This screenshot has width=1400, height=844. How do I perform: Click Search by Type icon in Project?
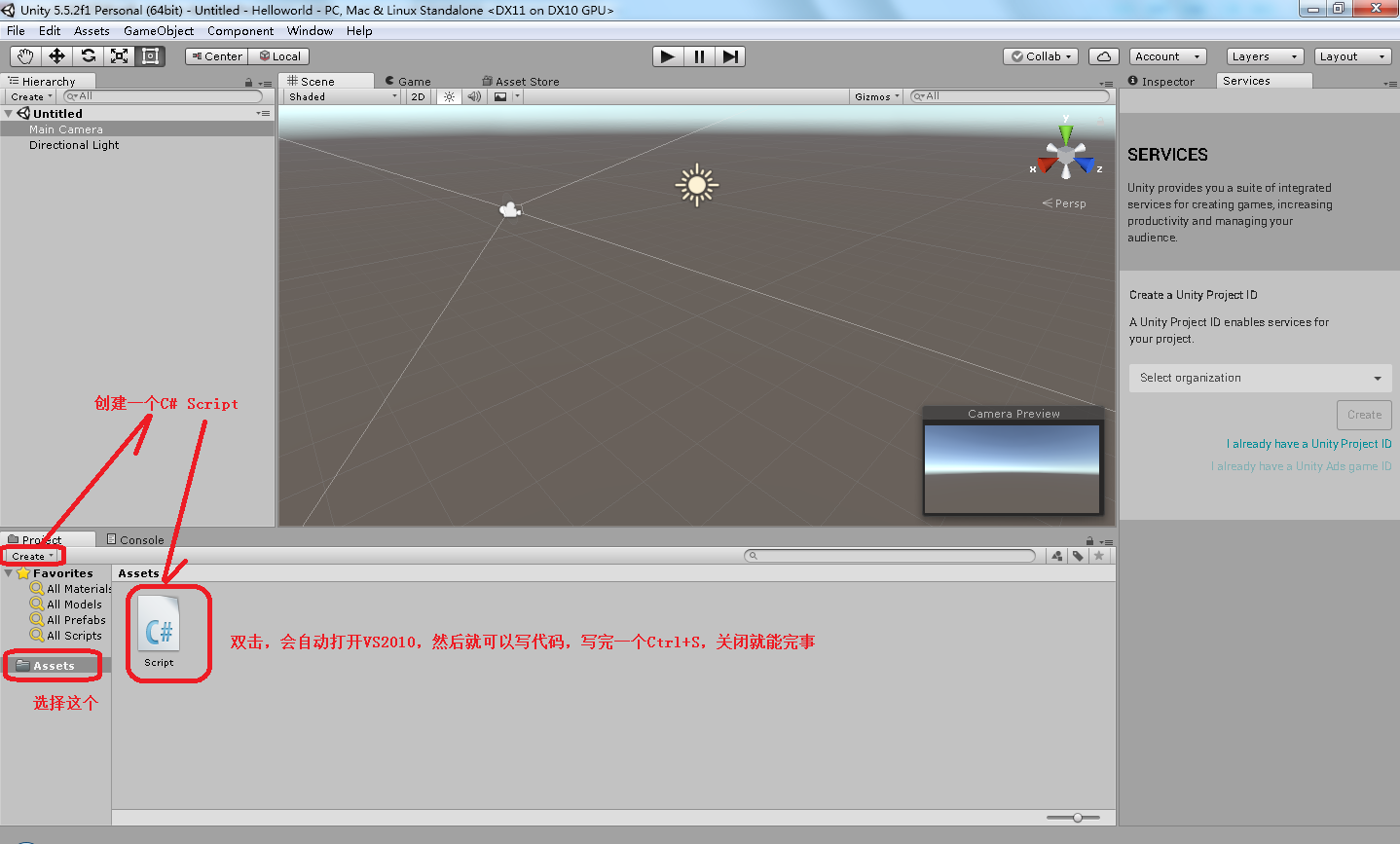click(1057, 556)
